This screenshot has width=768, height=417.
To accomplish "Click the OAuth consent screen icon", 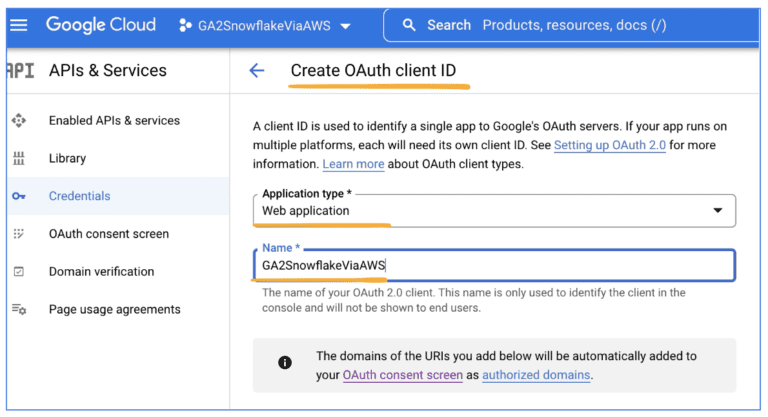I will 19,234.
